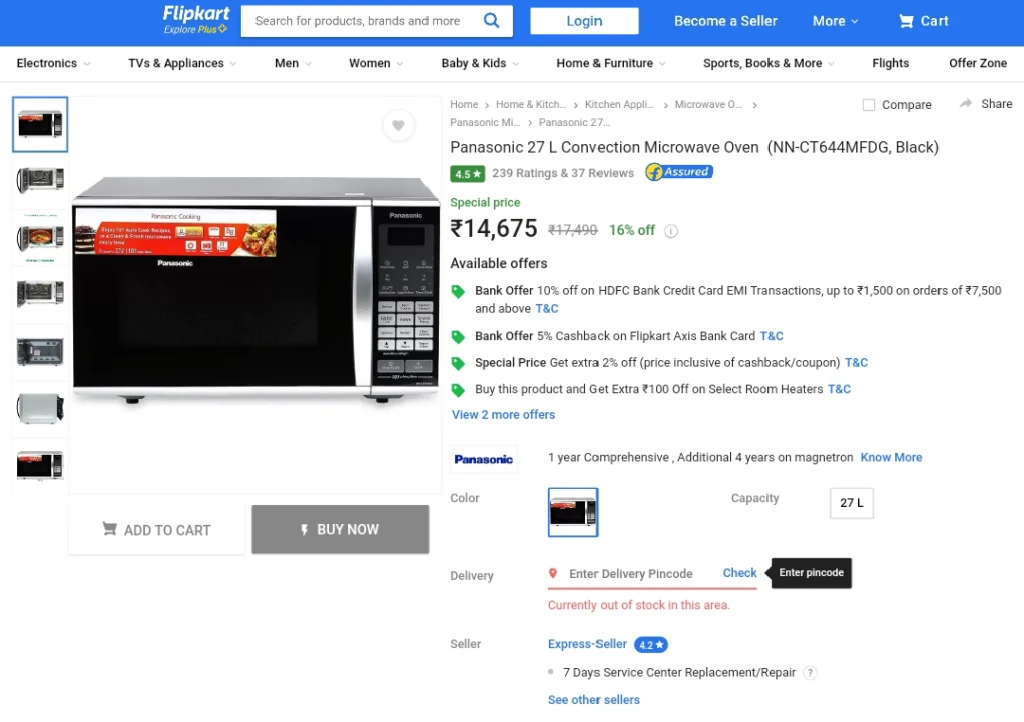Screen dimensions: 1024x722
Task: Open T&C for Special Price offer
Action: [856, 363]
